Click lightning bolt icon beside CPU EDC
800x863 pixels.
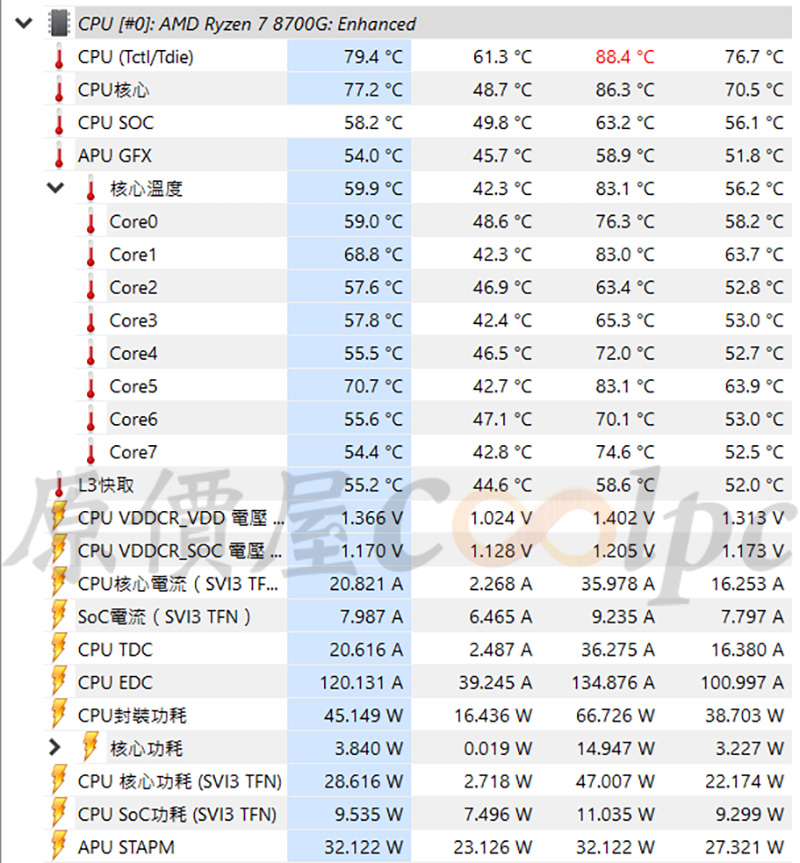point(59,683)
